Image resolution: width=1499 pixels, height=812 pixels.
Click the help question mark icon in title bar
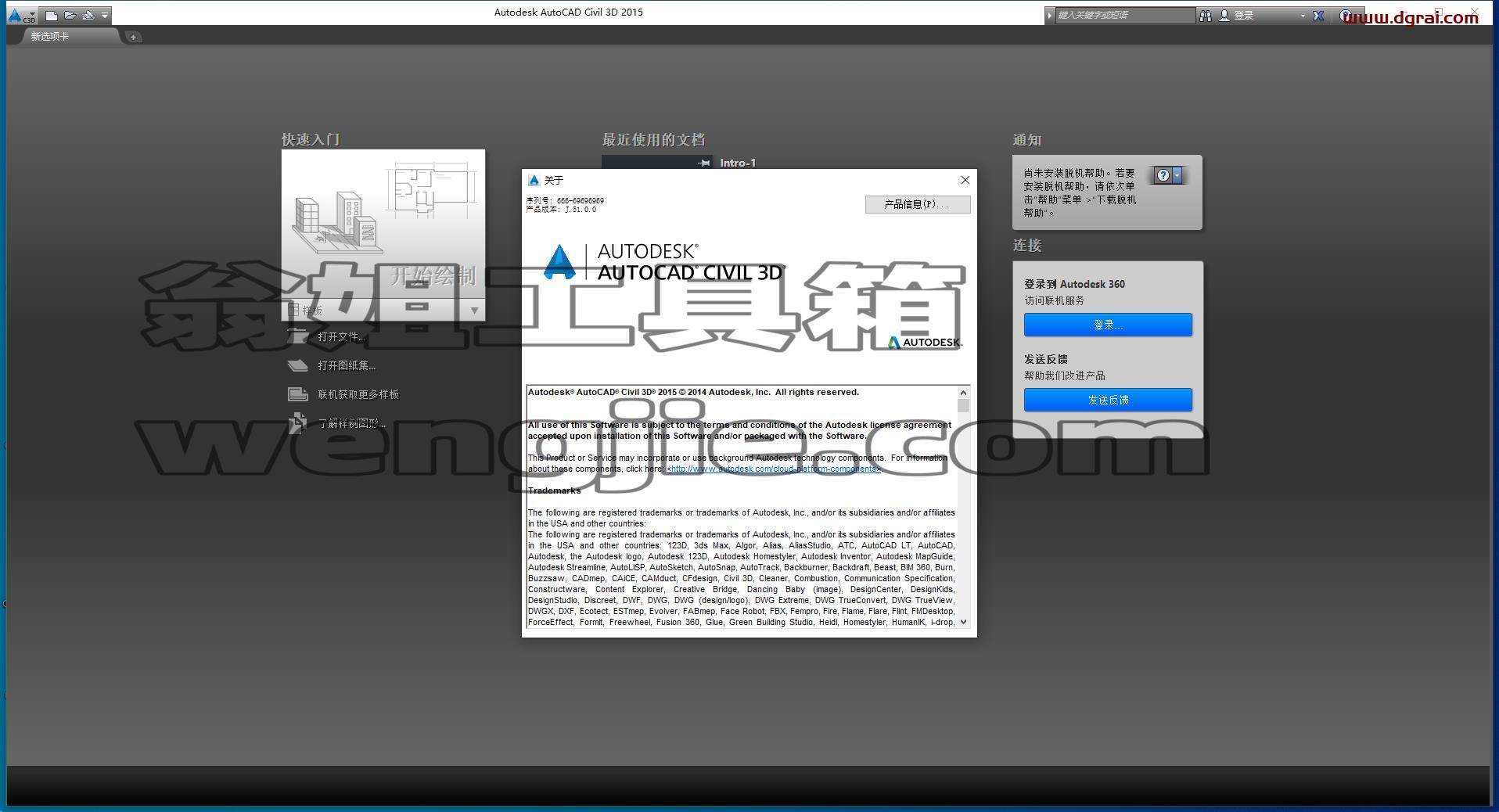click(1345, 15)
